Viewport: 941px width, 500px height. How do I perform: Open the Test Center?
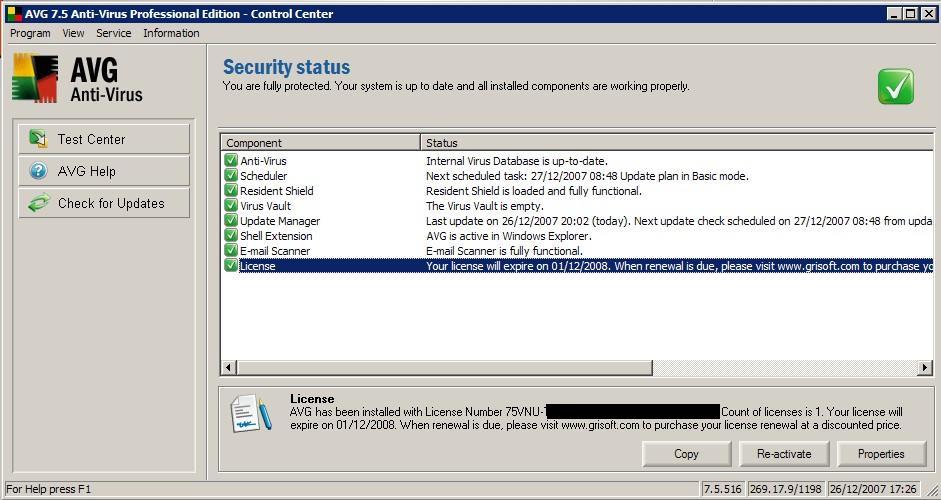pos(104,139)
